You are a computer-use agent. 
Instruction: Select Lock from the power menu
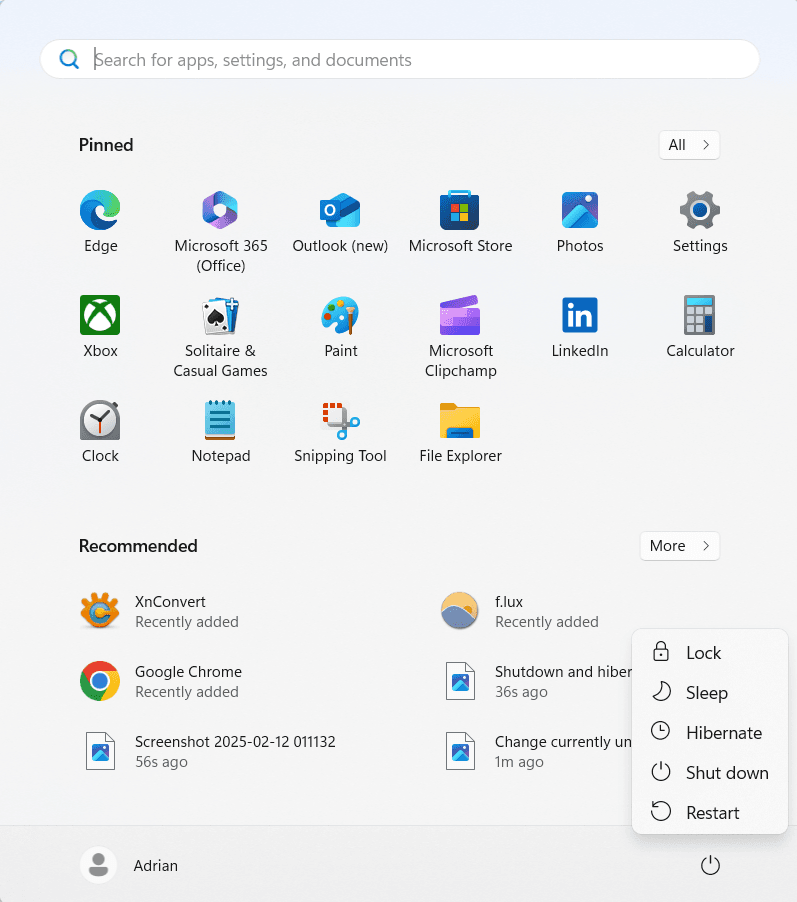point(710,652)
